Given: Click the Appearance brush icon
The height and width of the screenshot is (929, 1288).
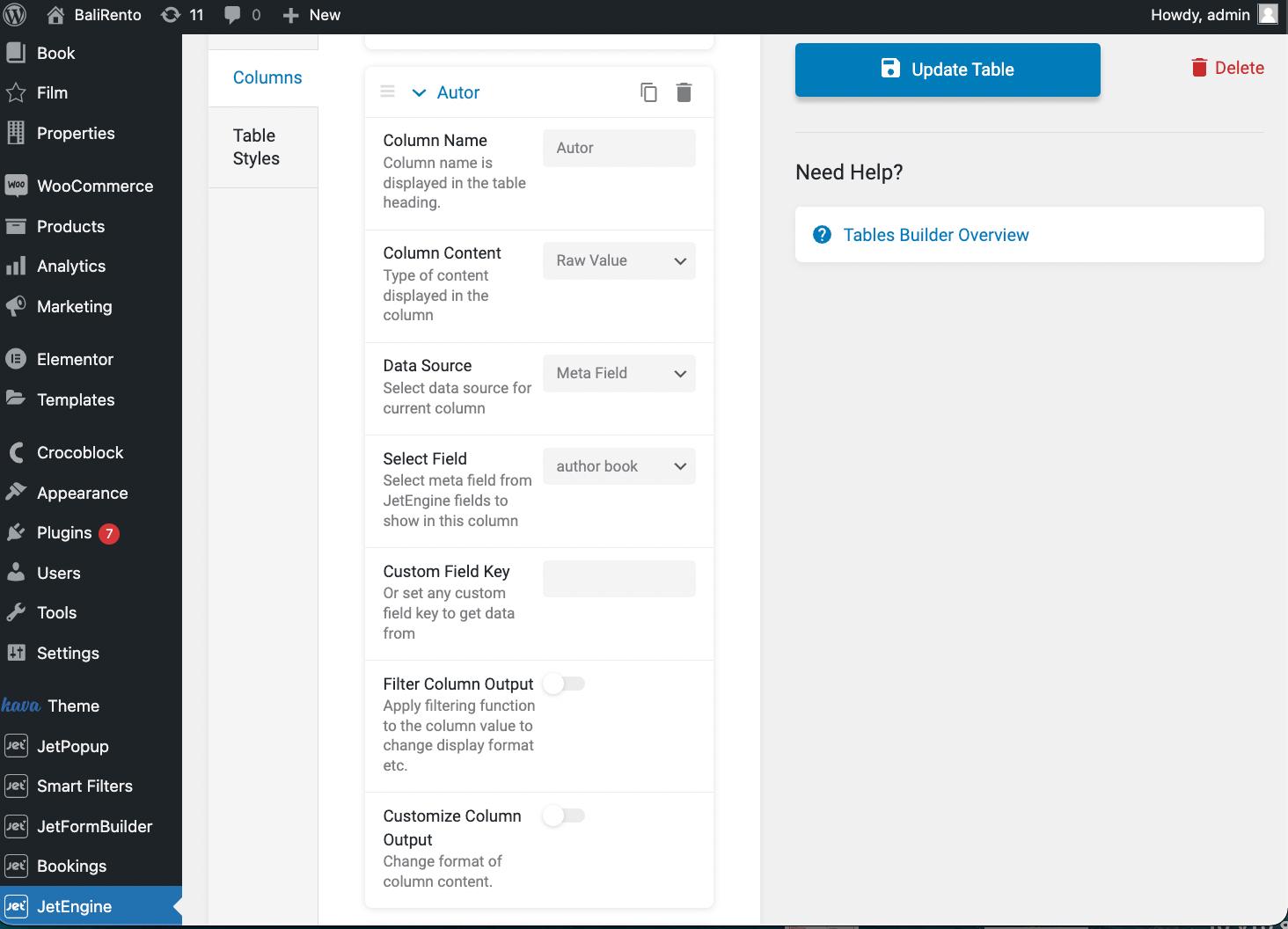Looking at the screenshot, I should pos(16,493).
